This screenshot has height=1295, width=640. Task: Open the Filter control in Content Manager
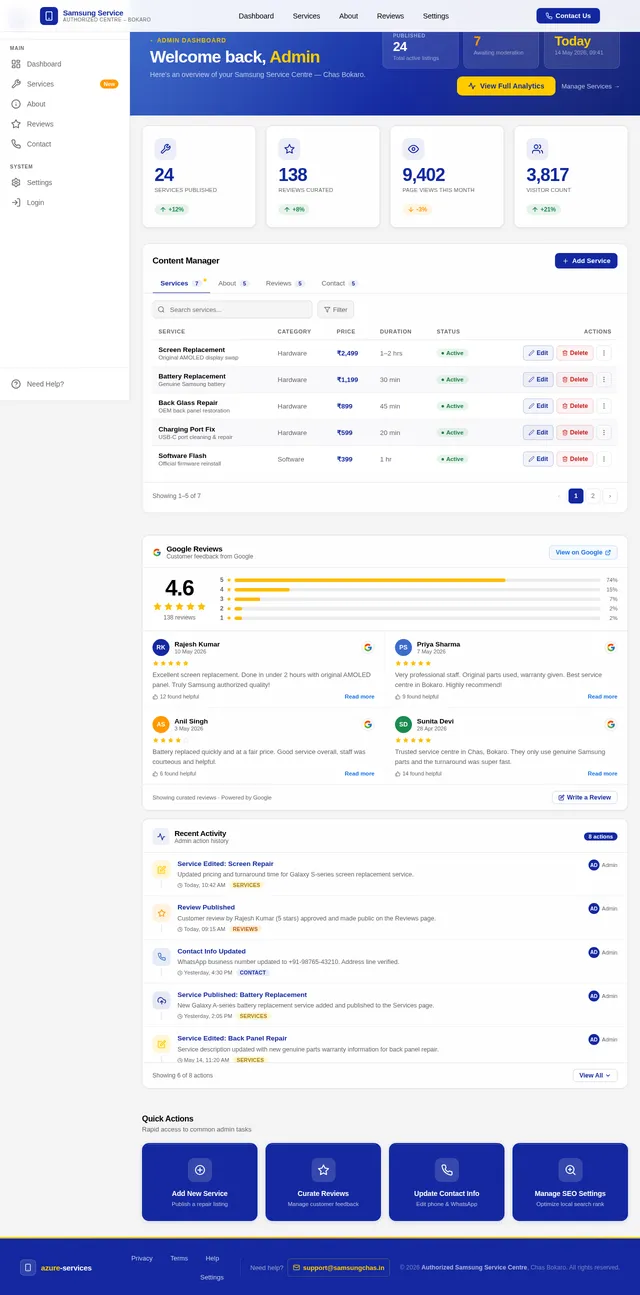coord(336,310)
